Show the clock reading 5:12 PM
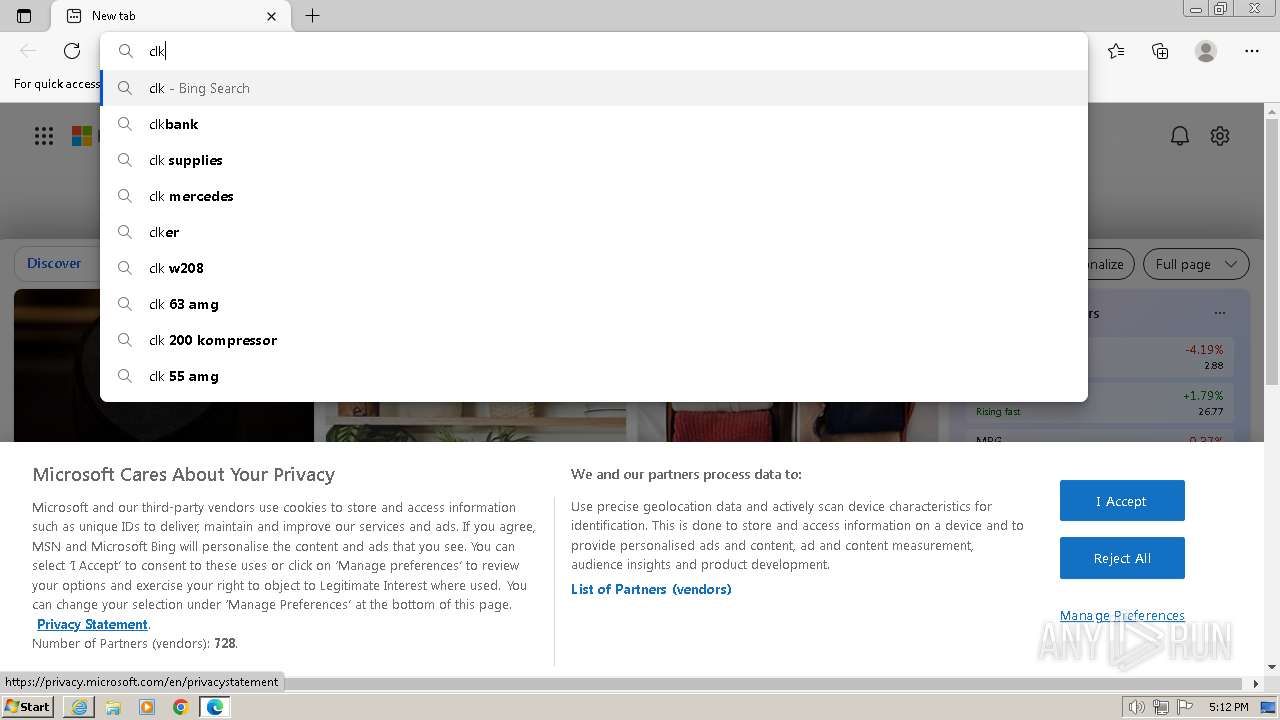Image resolution: width=1280 pixels, height=720 pixels. 1228,707
